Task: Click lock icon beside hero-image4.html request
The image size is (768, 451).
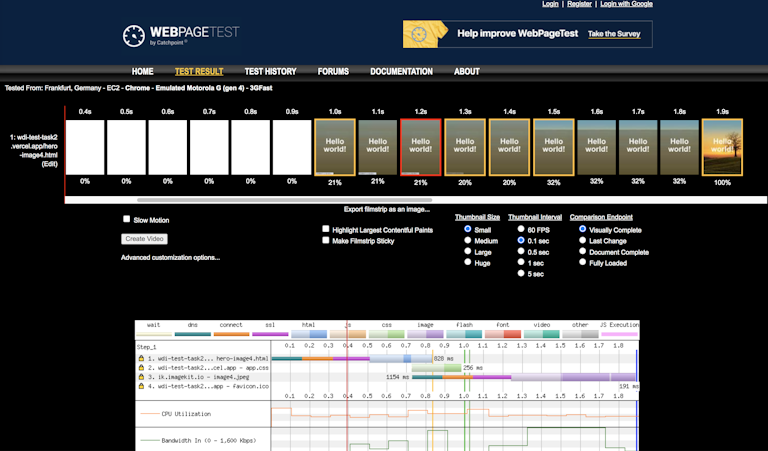Action: pos(140,358)
